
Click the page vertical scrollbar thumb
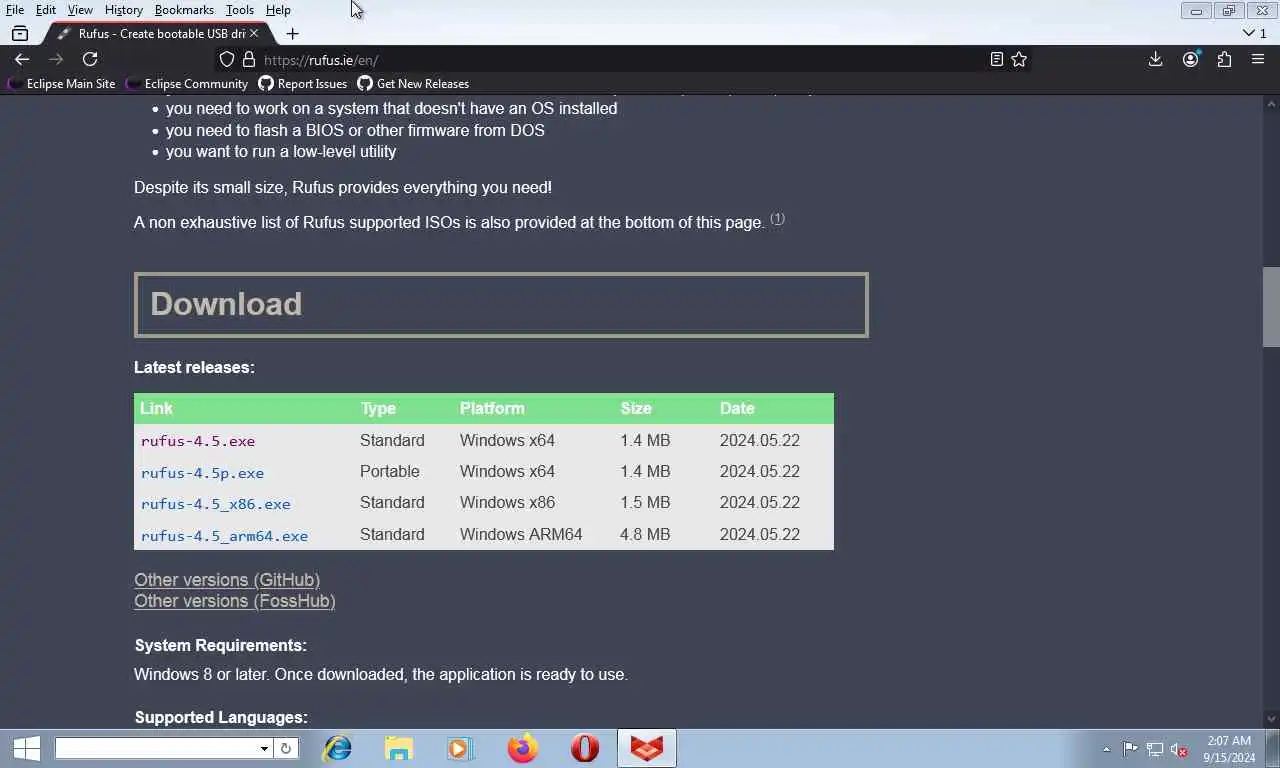1271,307
